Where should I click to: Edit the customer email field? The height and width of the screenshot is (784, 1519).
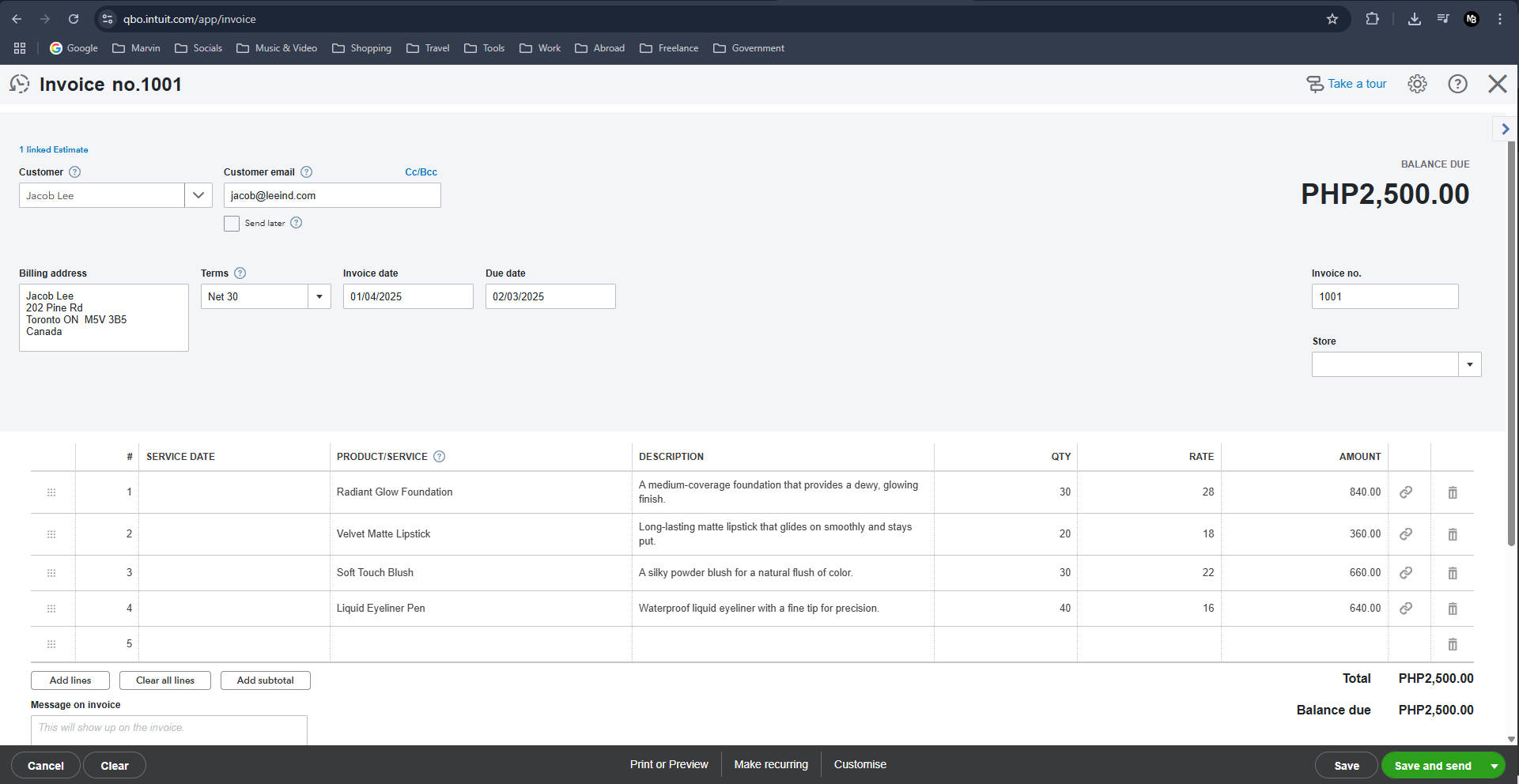pyautogui.click(x=332, y=195)
